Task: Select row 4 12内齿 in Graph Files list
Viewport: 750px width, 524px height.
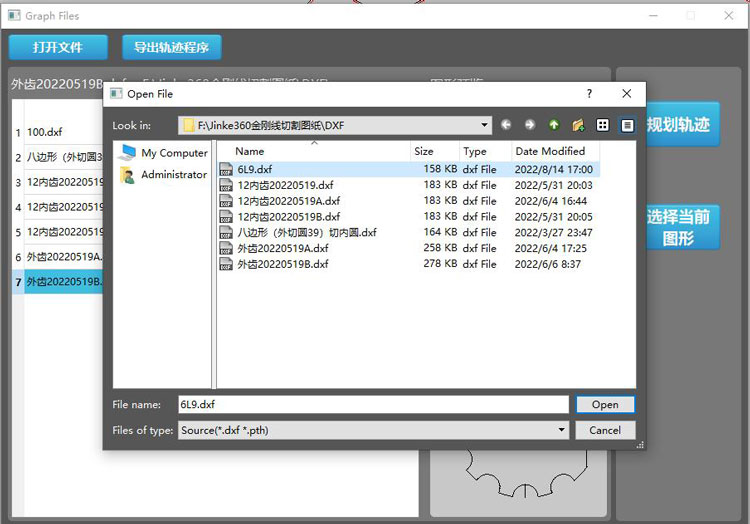Action: coord(57,207)
